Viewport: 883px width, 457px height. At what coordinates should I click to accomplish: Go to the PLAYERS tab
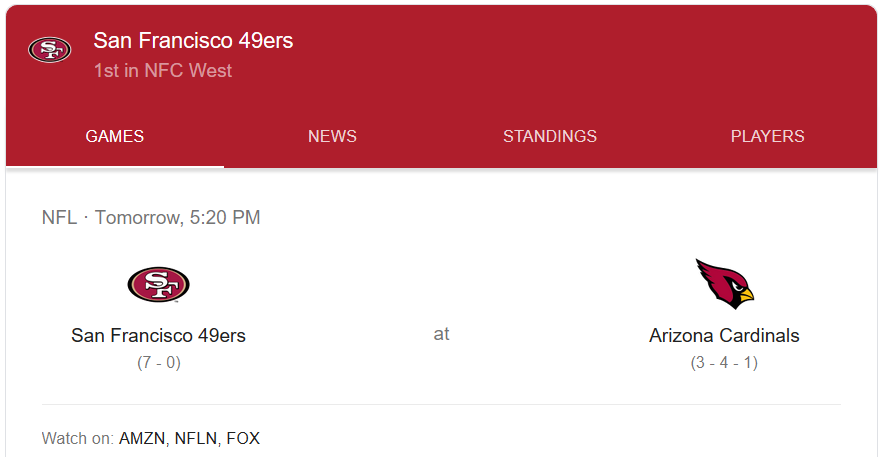(x=767, y=137)
